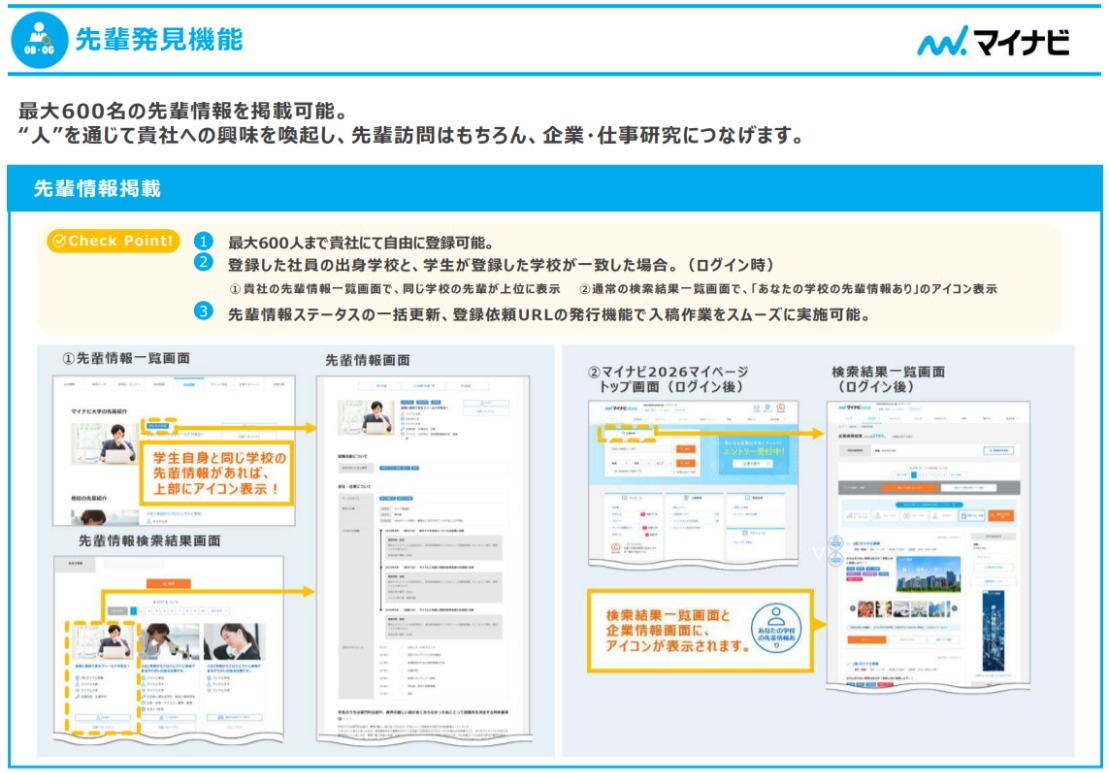This screenshot has width=1109, height=773.
Task: Click the man's photo atop the 先輩情報画面 page
Action: coord(366,417)
